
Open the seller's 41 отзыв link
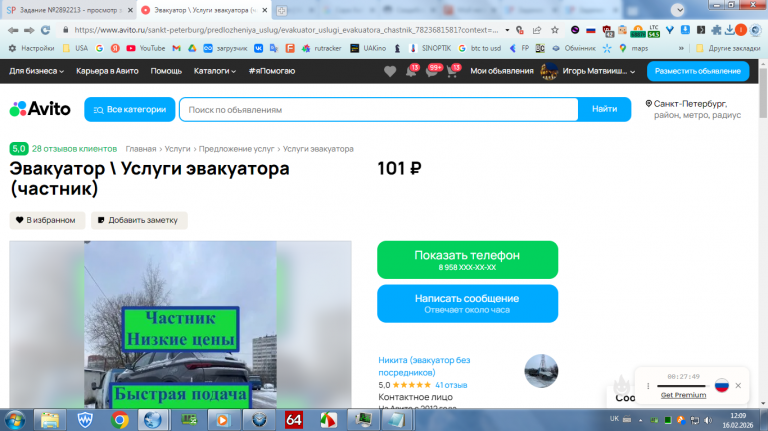[451, 385]
